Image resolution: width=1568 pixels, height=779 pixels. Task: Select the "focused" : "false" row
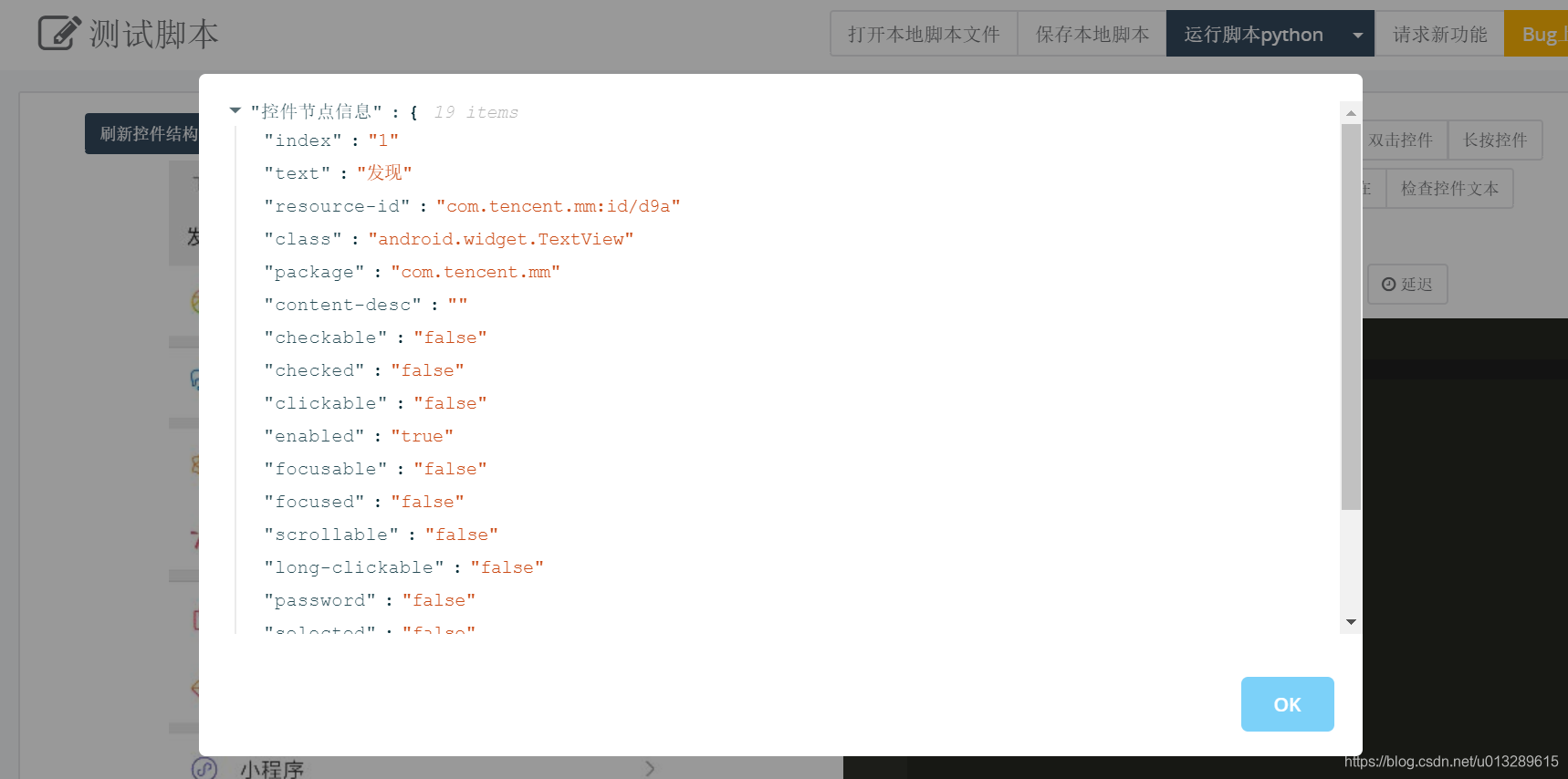(364, 502)
